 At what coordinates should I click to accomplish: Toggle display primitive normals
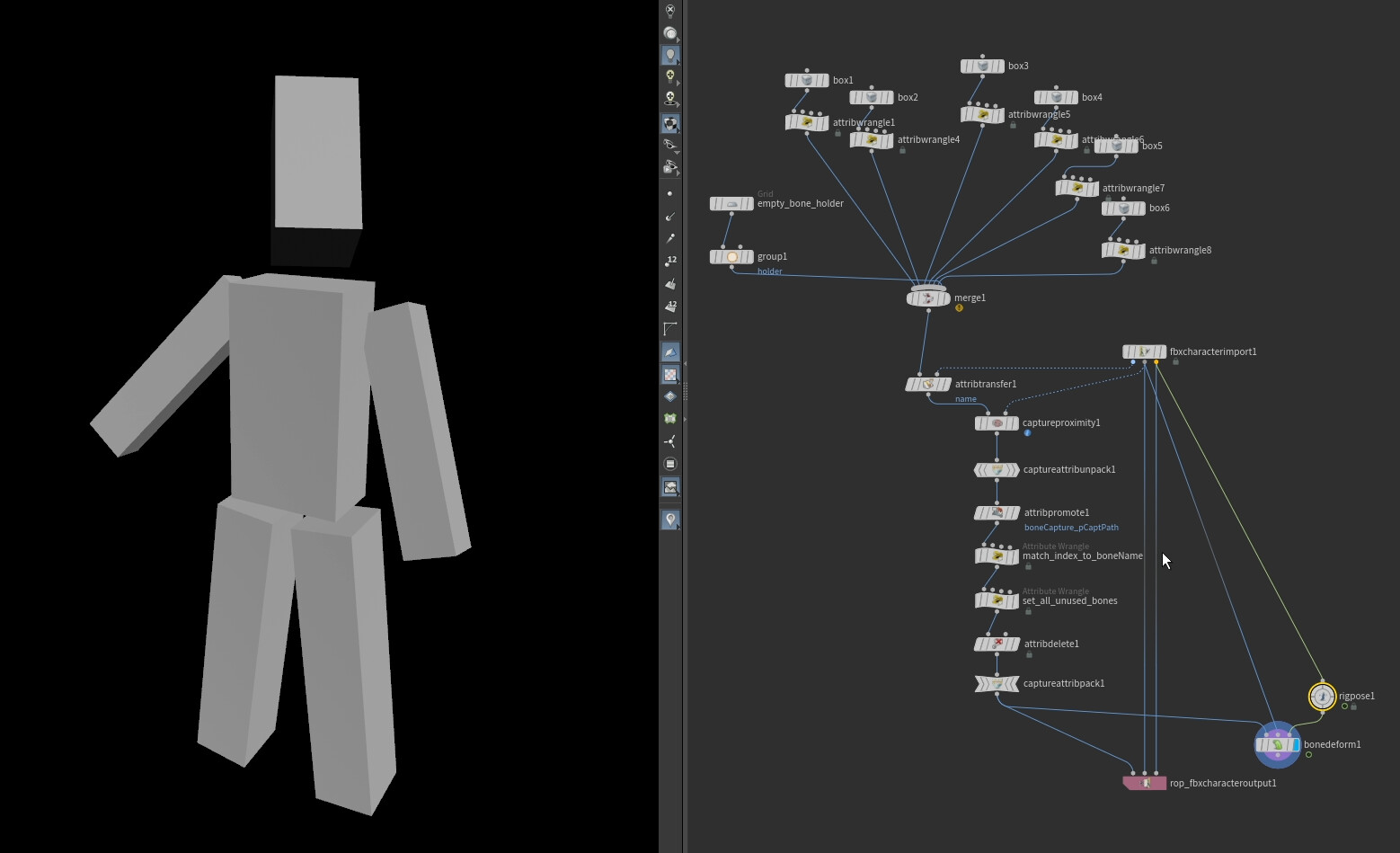pyautogui.click(x=670, y=284)
